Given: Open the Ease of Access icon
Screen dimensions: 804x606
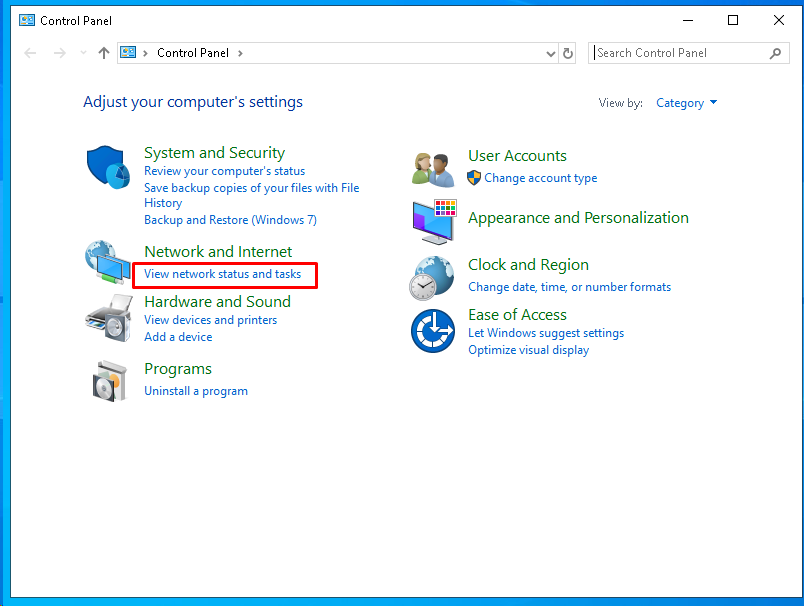Looking at the screenshot, I should pos(432,331).
